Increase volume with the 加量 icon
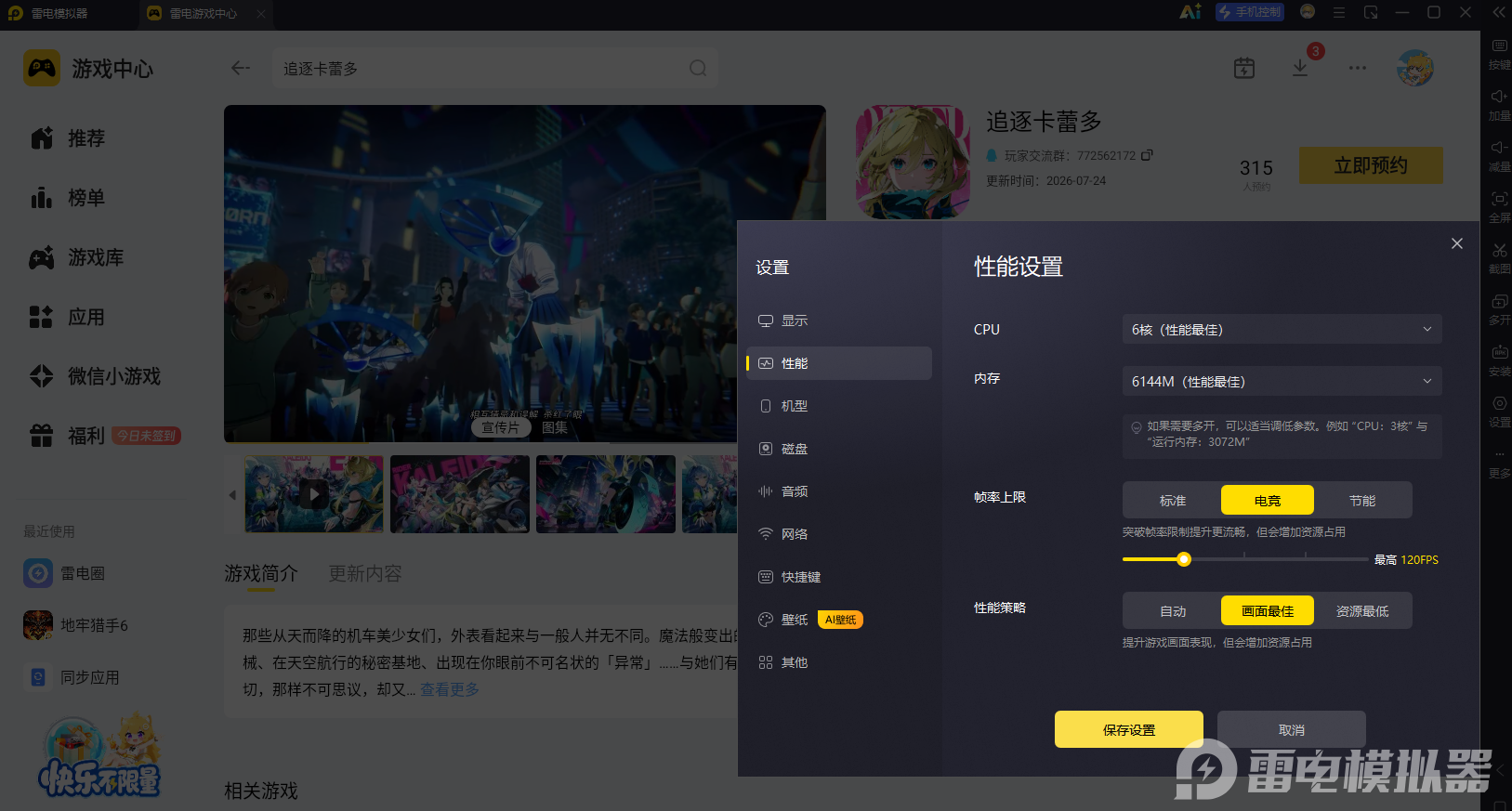Image resolution: width=1512 pixels, height=811 pixels. pyautogui.click(x=1499, y=104)
